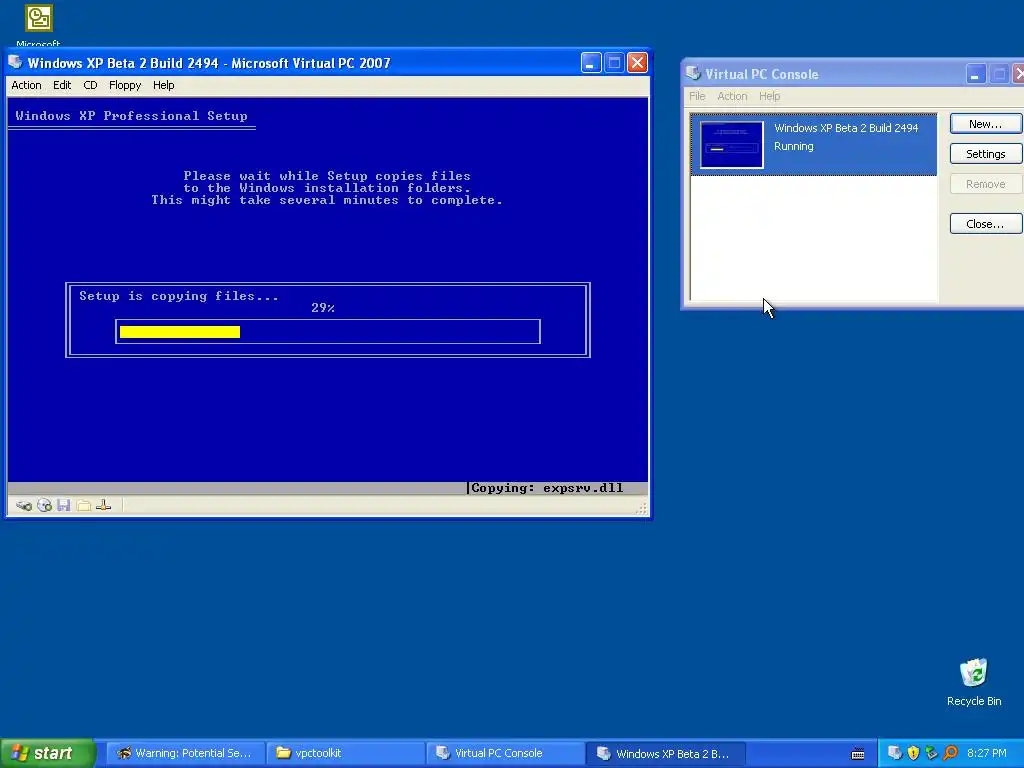
Task: Click the orange magnifier tray icon
Action: pos(950,753)
